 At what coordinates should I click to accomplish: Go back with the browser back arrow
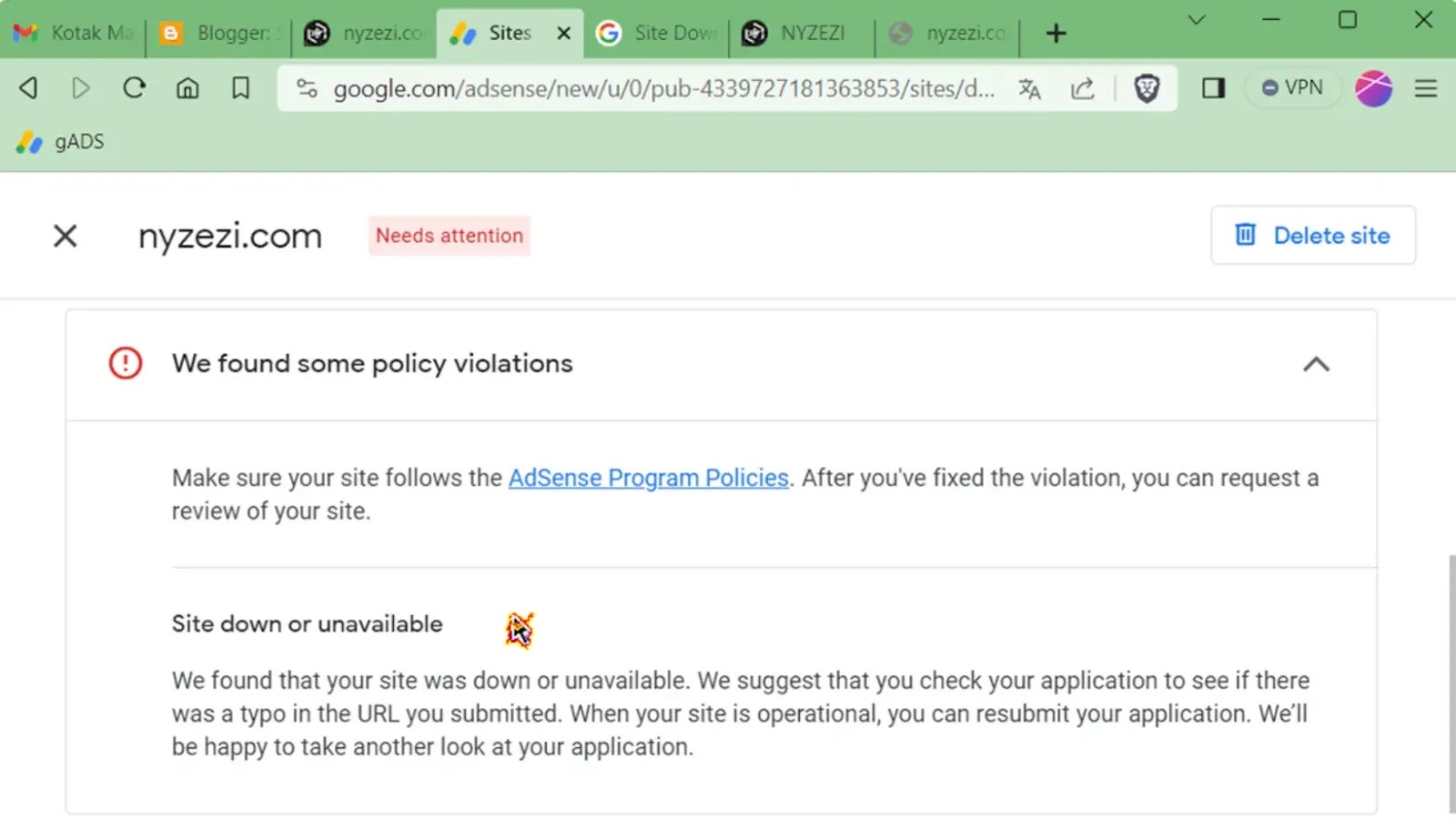pos(28,88)
